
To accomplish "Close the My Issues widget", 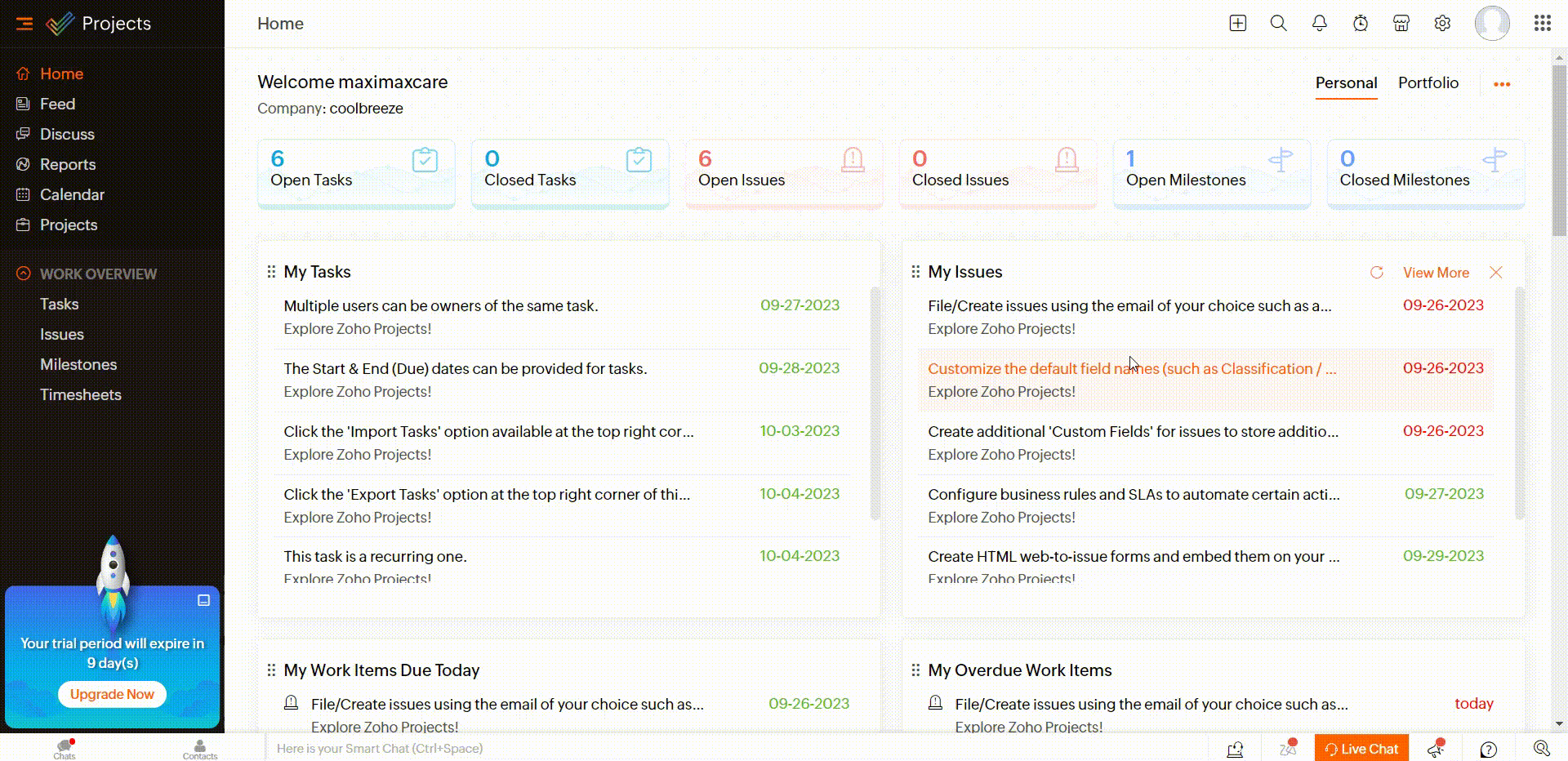I will click(1497, 273).
